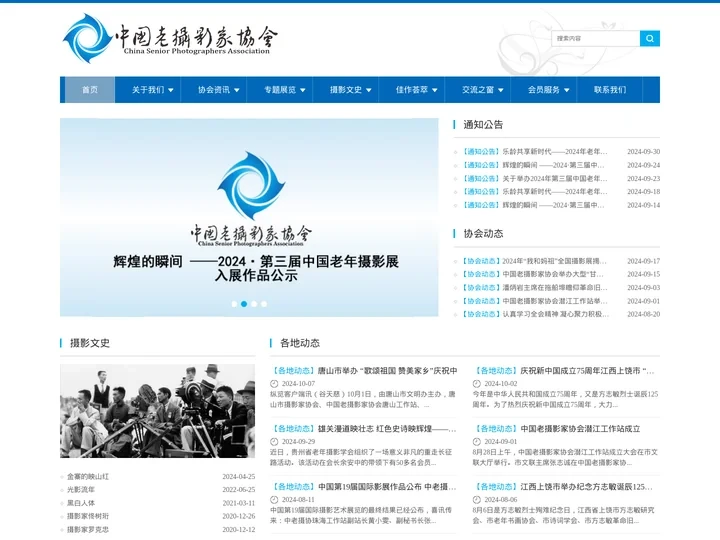This screenshot has height=540, width=720.
Task: Open the 摄影文史 section heading
Action: point(90,343)
